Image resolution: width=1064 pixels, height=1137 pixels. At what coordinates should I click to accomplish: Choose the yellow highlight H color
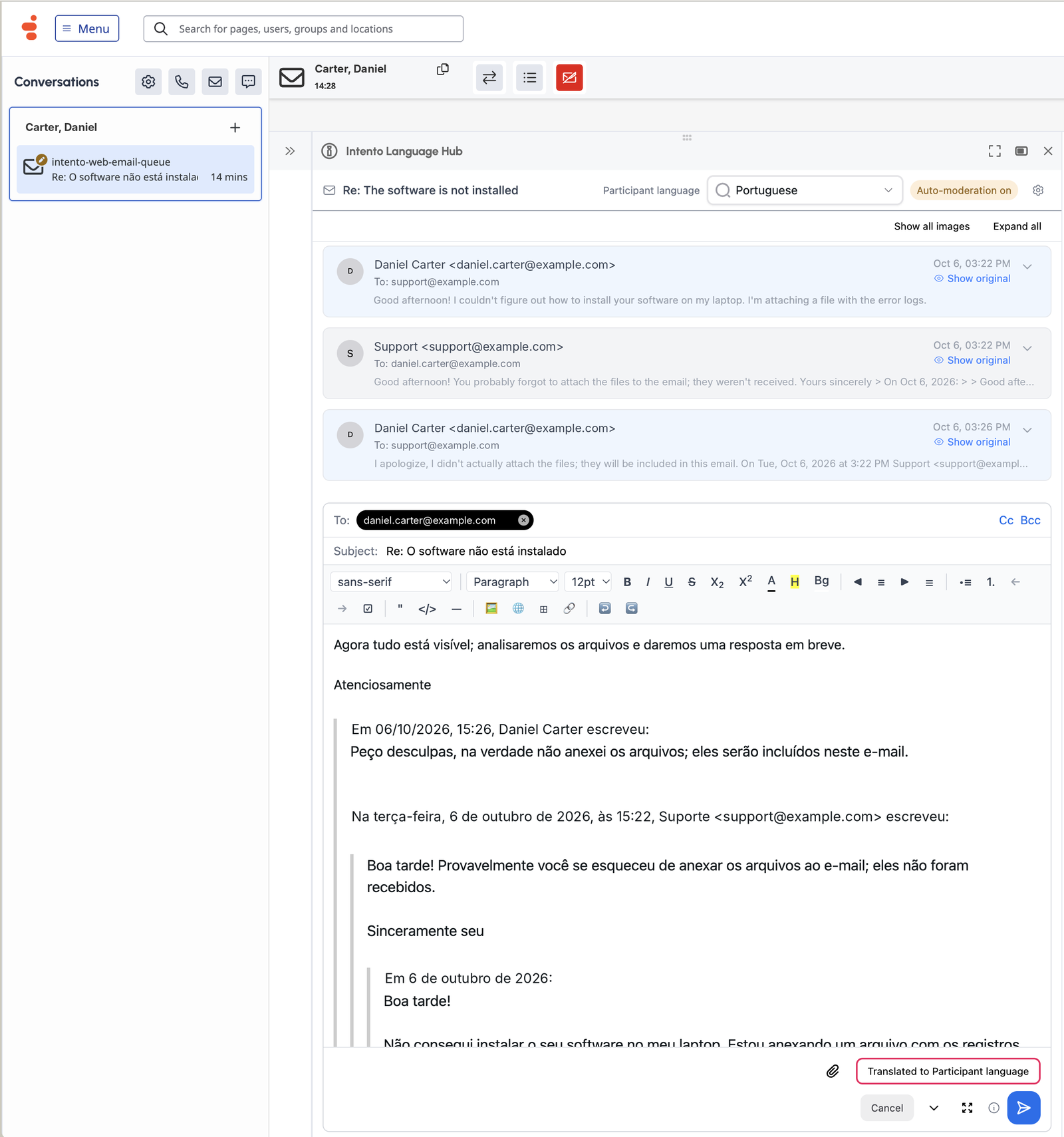[795, 582]
